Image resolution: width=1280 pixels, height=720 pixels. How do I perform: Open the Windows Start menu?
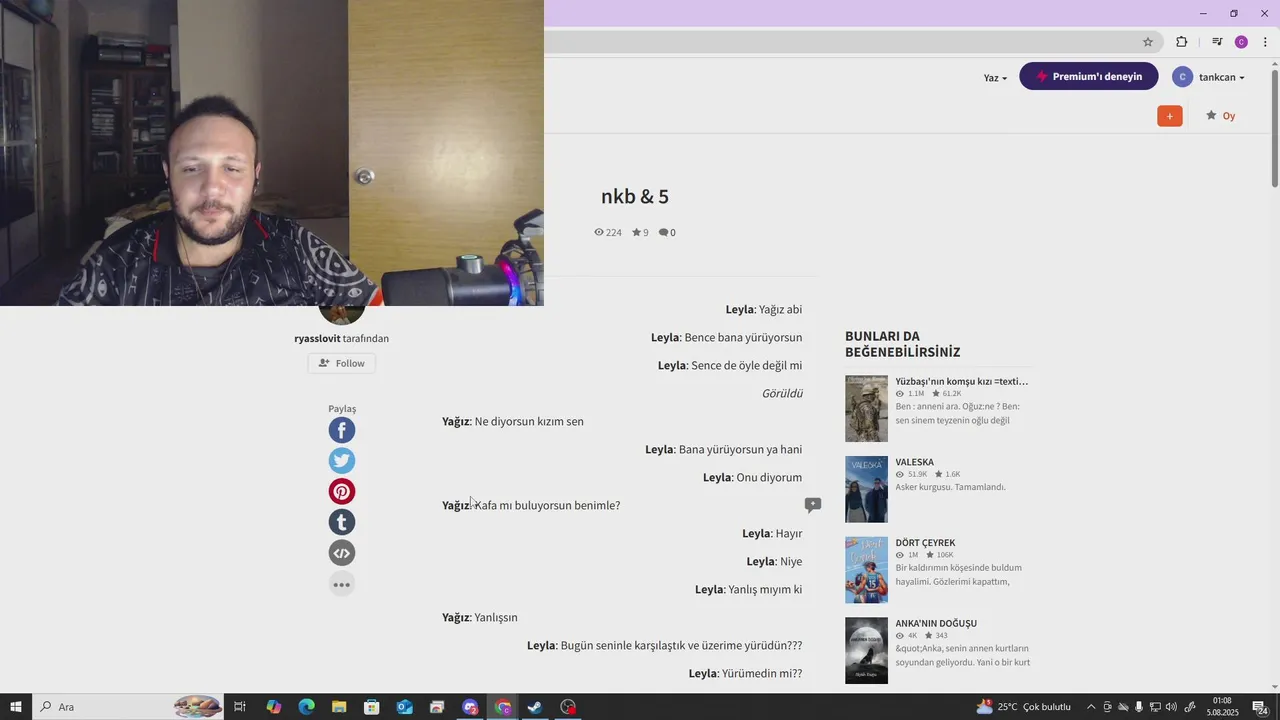pyautogui.click(x=16, y=707)
